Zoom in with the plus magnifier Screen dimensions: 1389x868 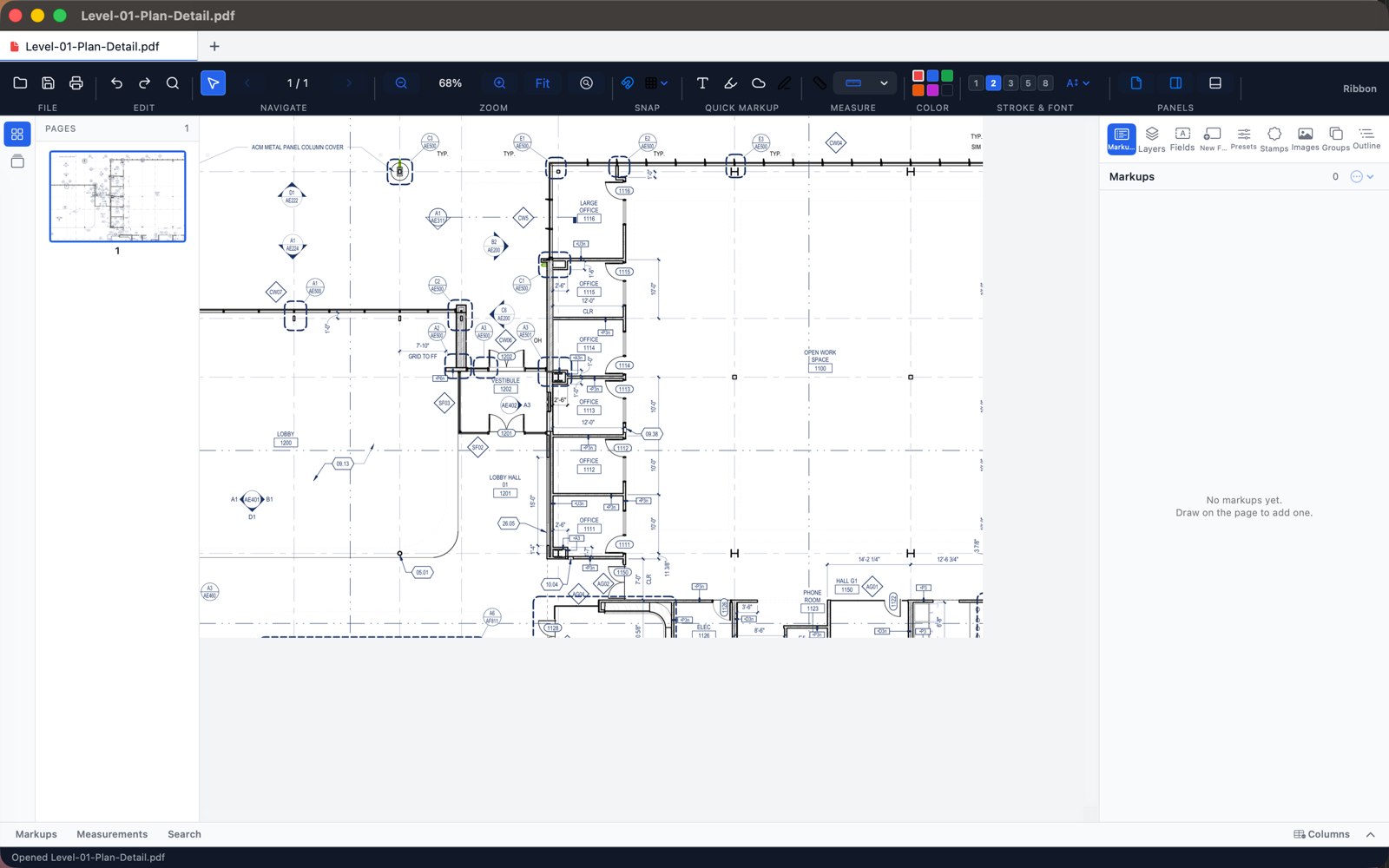[x=500, y=83]
